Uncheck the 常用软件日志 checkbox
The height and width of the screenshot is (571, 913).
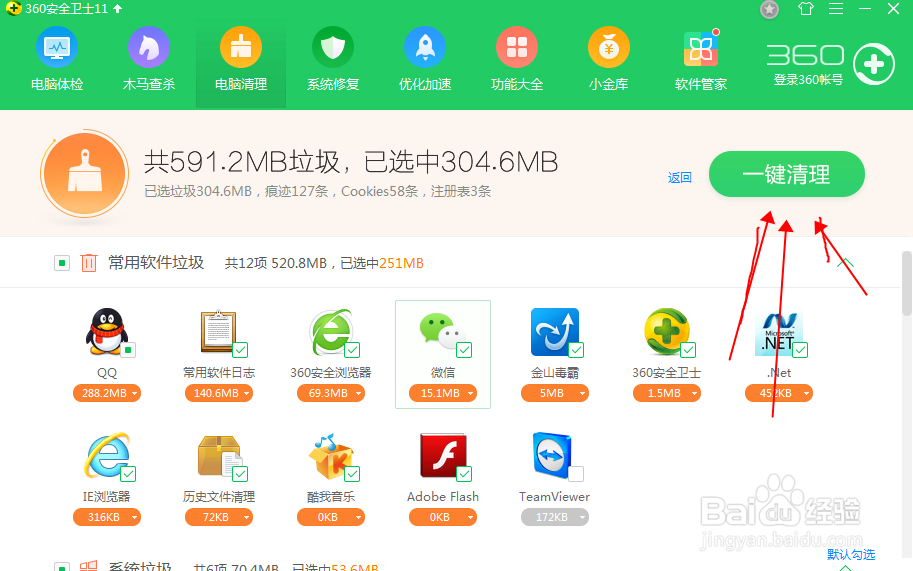tap(240, 350)
